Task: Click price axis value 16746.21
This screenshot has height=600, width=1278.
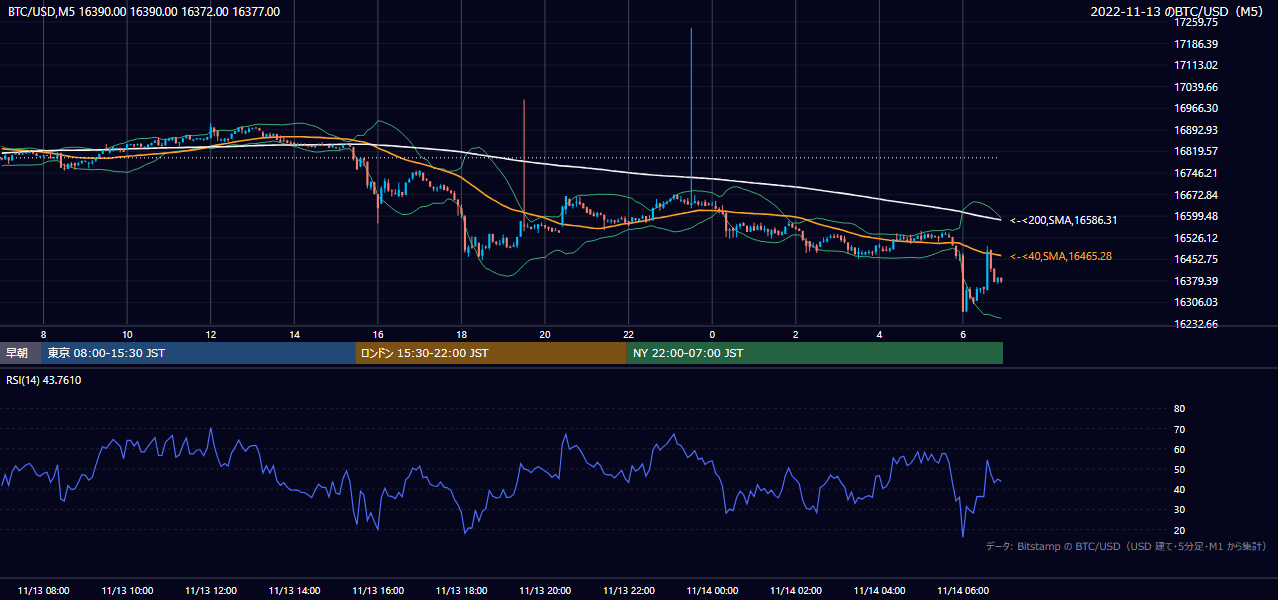Action: click(1196, 173)
